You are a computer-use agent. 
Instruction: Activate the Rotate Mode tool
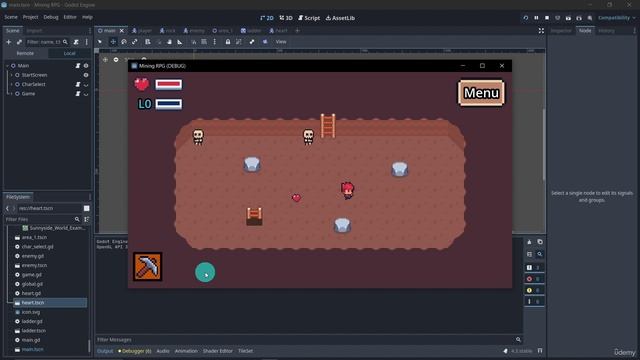click(124, 42)
